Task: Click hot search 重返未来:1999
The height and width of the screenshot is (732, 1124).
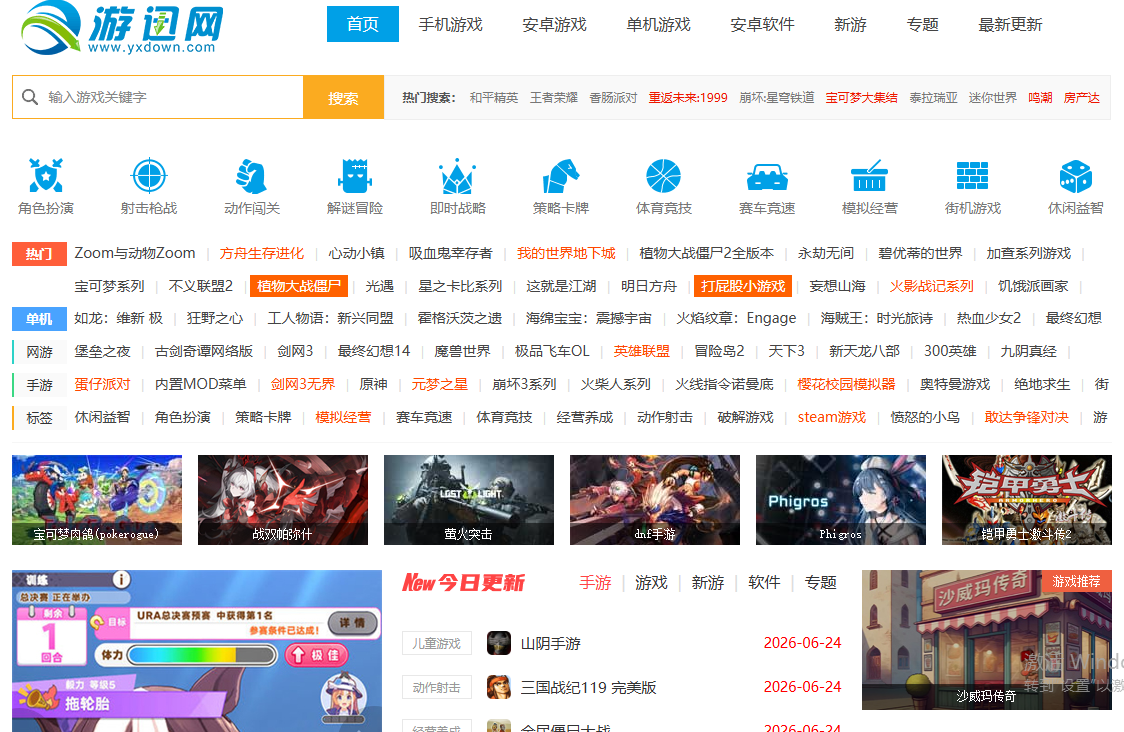Action: pyautogui.click(x=688, y=98)
